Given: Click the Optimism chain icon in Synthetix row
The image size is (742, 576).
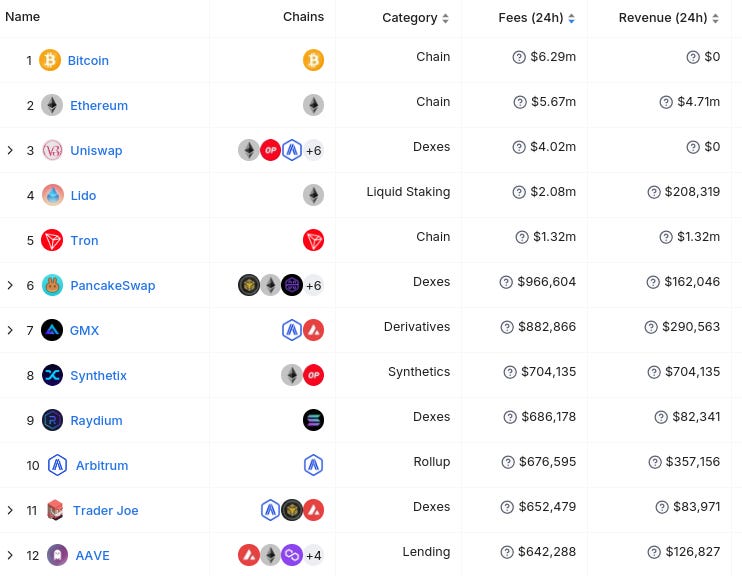Looking at the screenshot, I should [313, 375].
